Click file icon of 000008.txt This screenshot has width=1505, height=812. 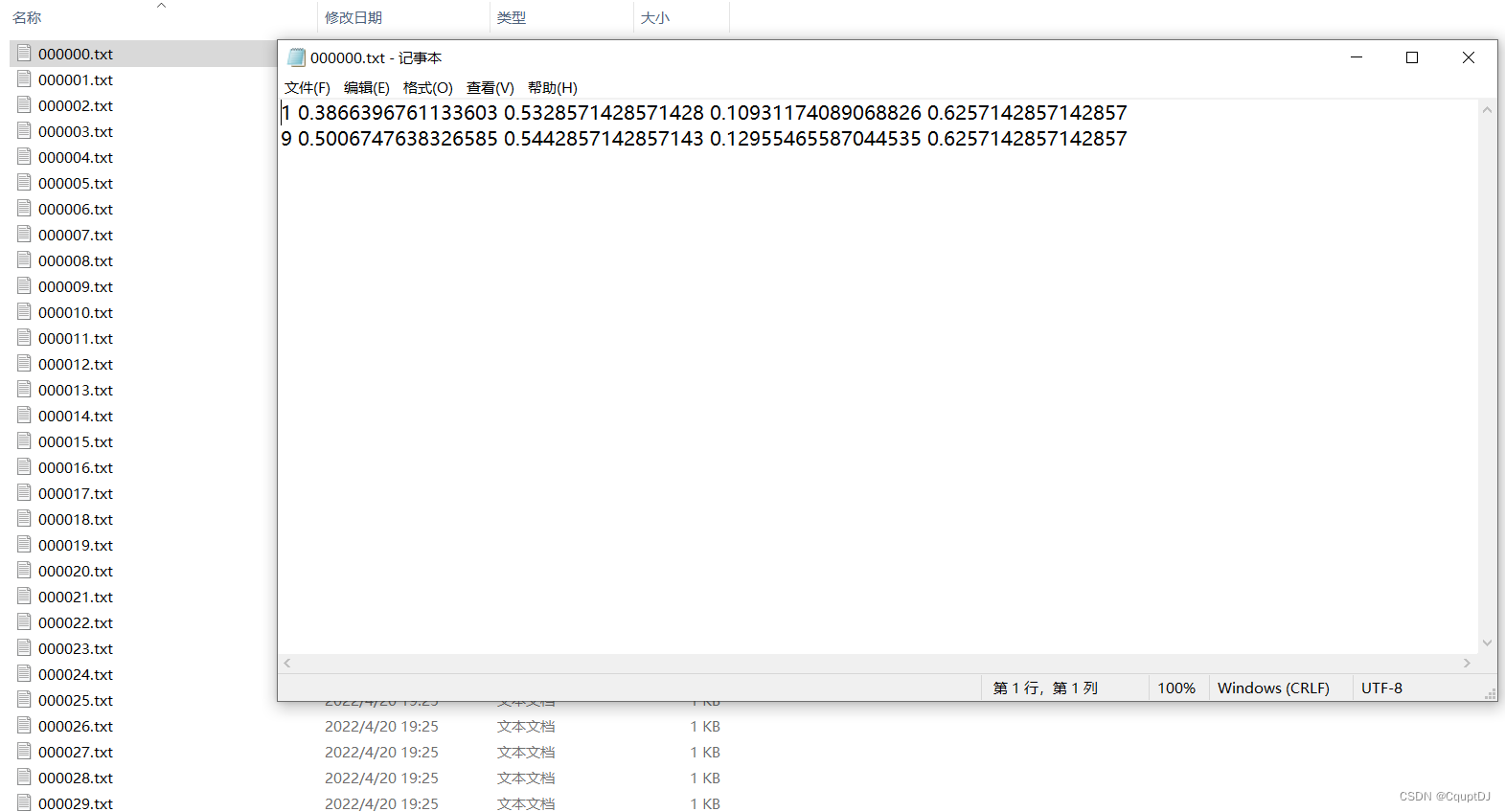(x=24, y=260)
